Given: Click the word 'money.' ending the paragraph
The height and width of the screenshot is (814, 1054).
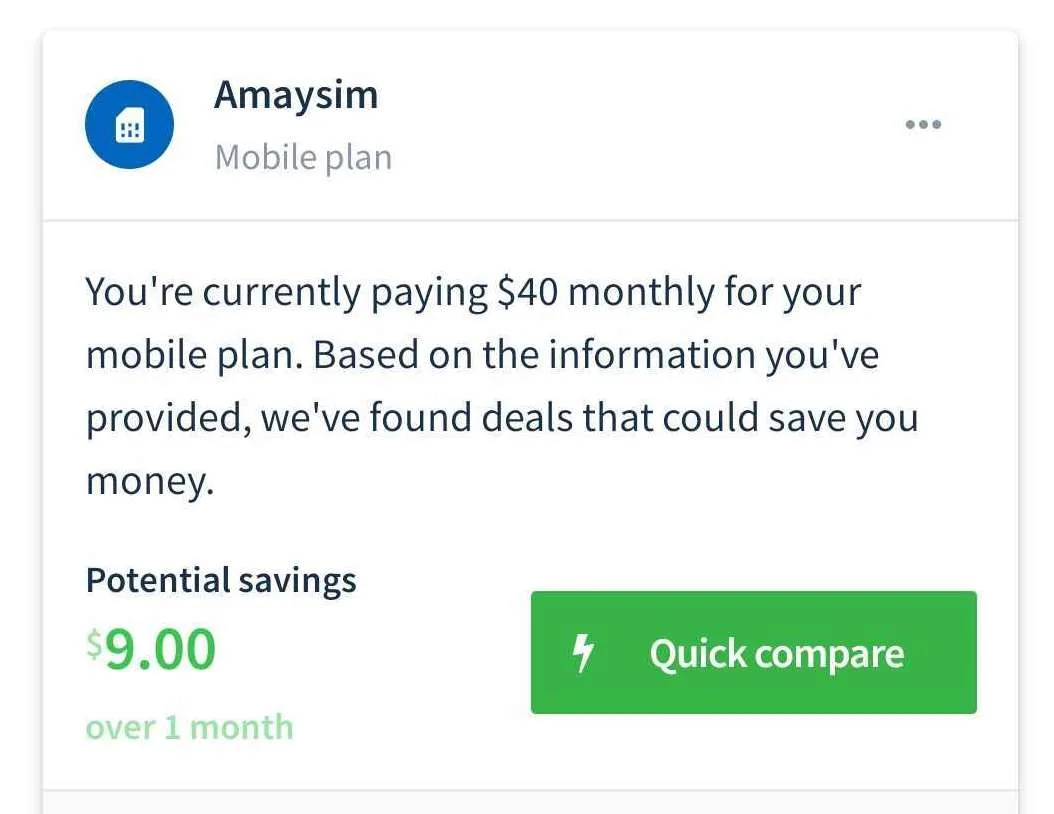Looking at the screenshot, I should pos(150,481).
